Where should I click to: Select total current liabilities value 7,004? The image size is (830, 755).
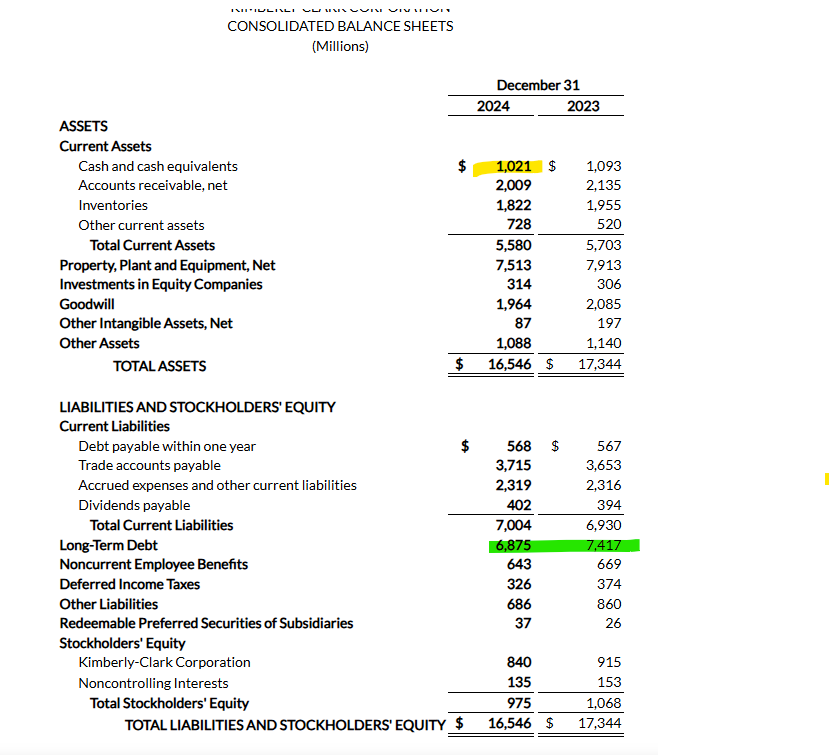tap(513, 526)
